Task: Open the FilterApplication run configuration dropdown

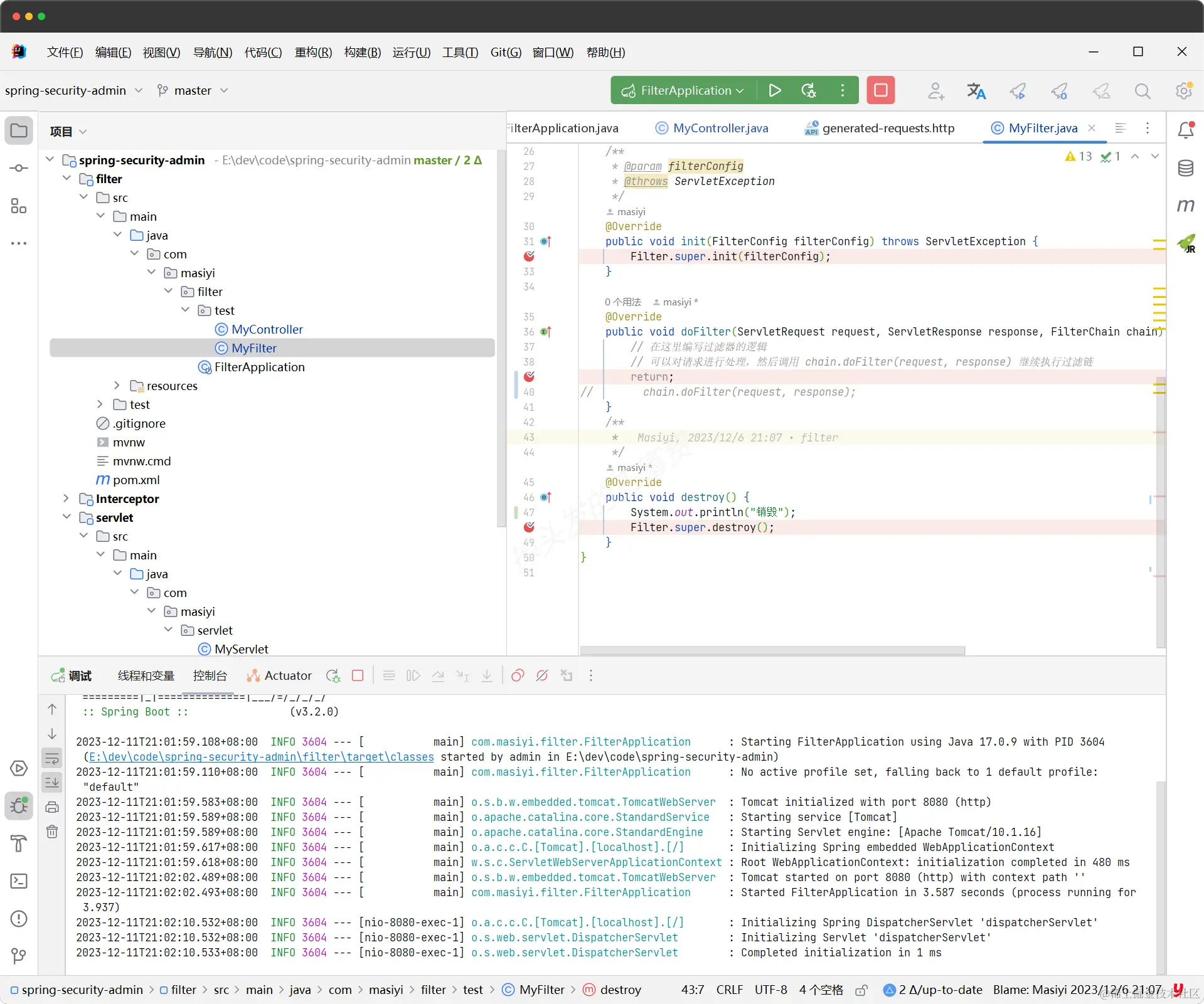Action: (x=683, y=91)
